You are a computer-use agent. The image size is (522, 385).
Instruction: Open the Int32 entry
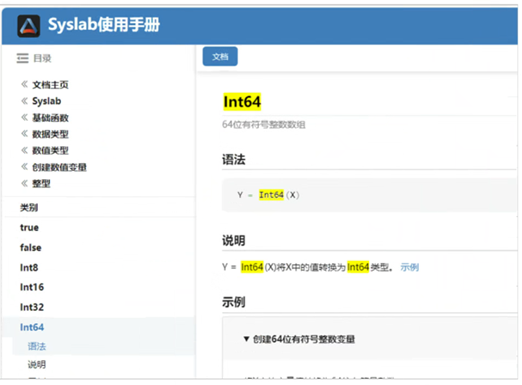tap(32, 307)
